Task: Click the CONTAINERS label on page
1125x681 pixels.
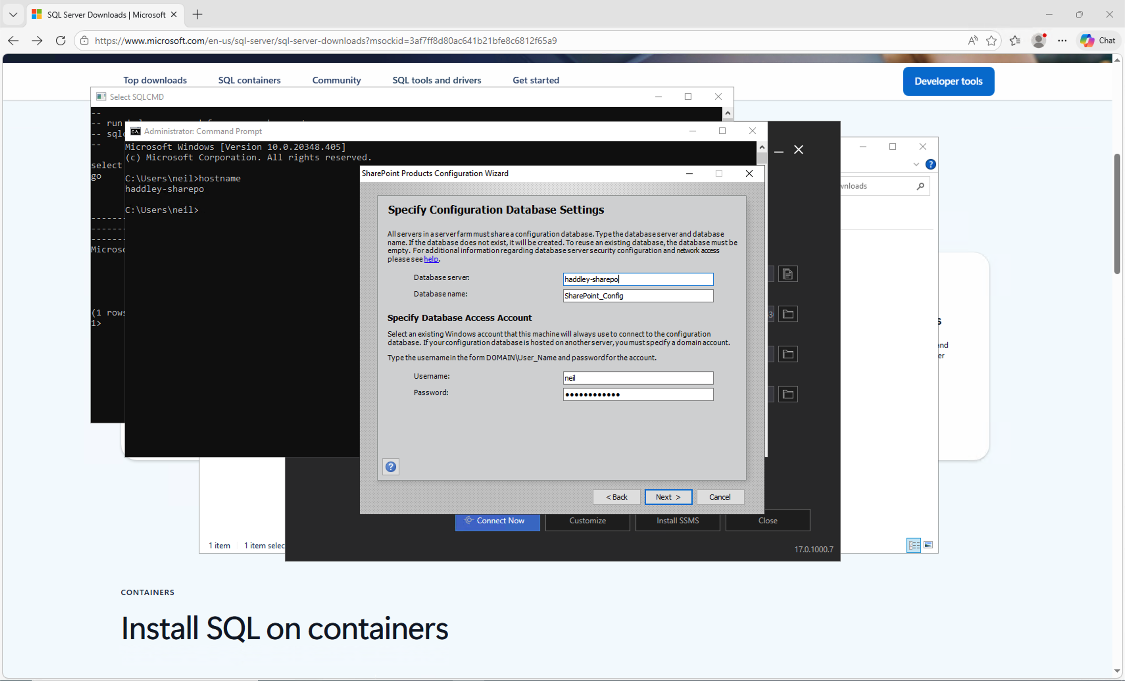Action: [148, 593]
